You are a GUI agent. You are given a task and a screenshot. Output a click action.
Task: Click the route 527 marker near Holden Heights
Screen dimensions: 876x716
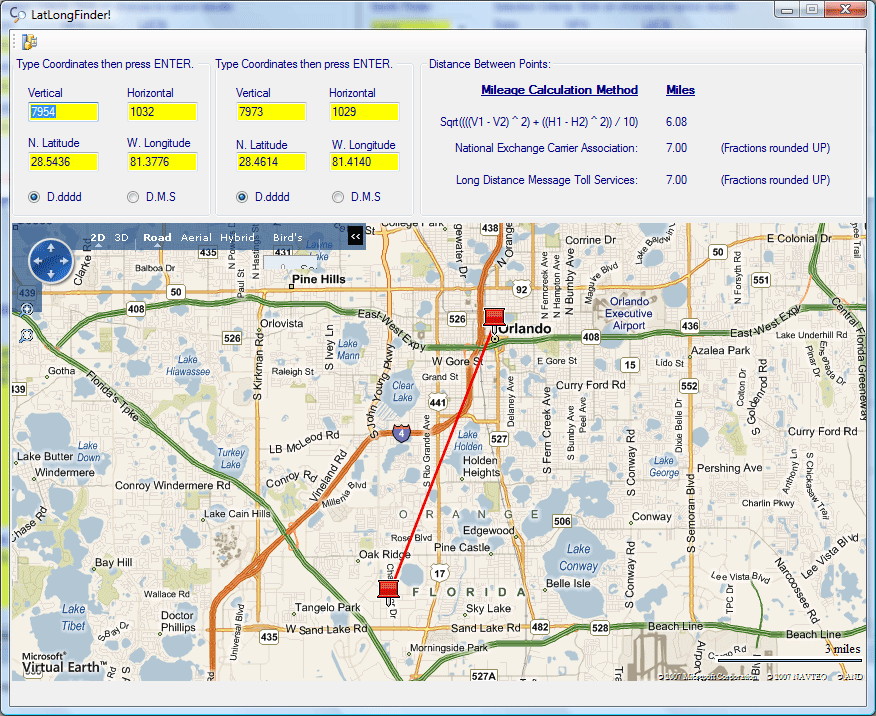coord(499,439)
